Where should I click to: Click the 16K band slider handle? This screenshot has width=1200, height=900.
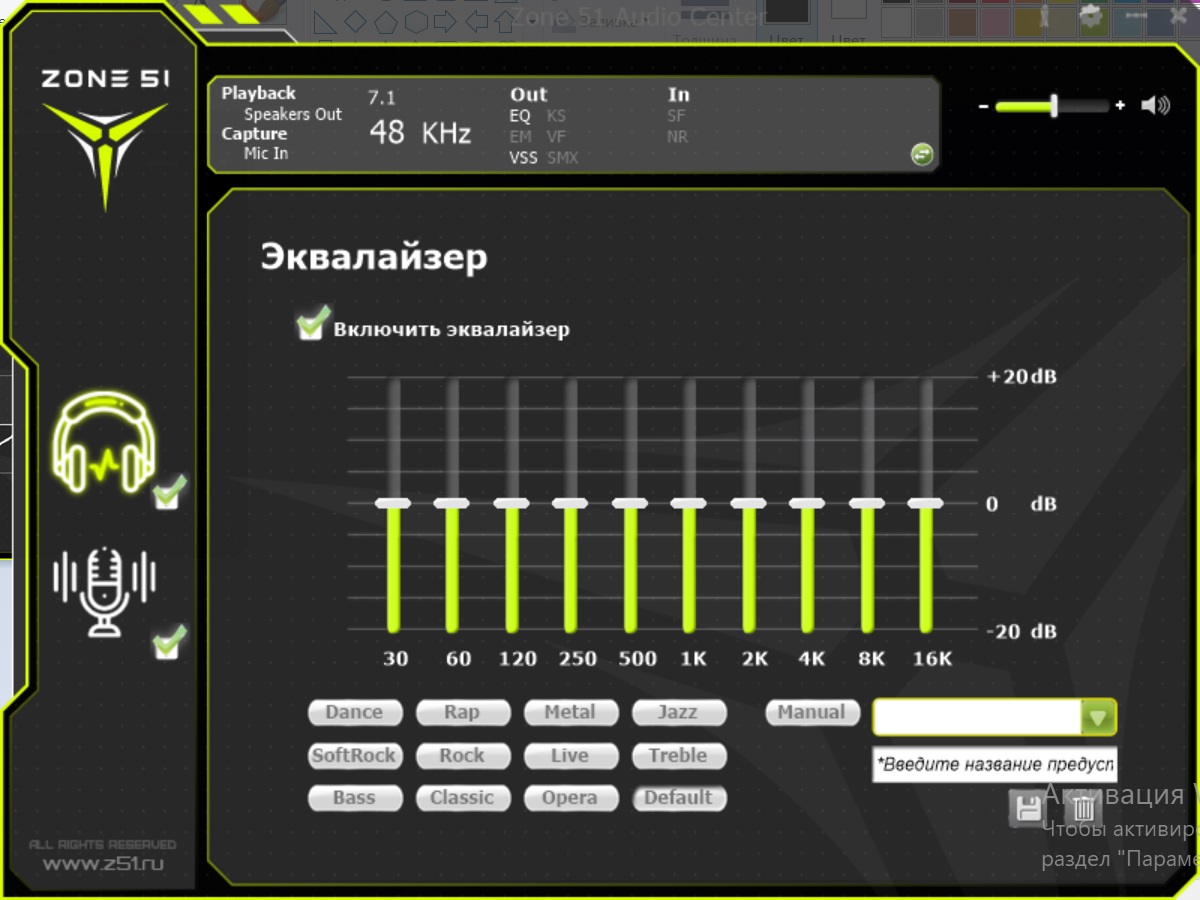pos(926,503)
